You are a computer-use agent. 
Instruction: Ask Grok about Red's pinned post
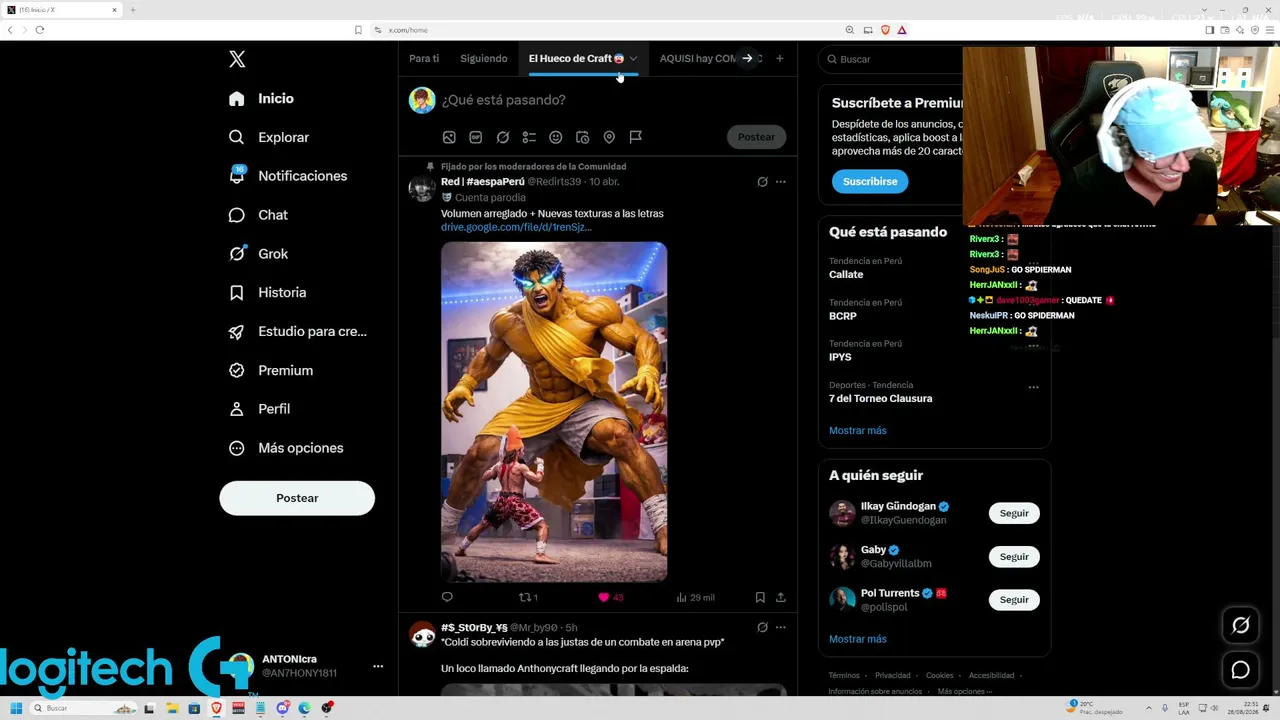click(x=762, y=182)
